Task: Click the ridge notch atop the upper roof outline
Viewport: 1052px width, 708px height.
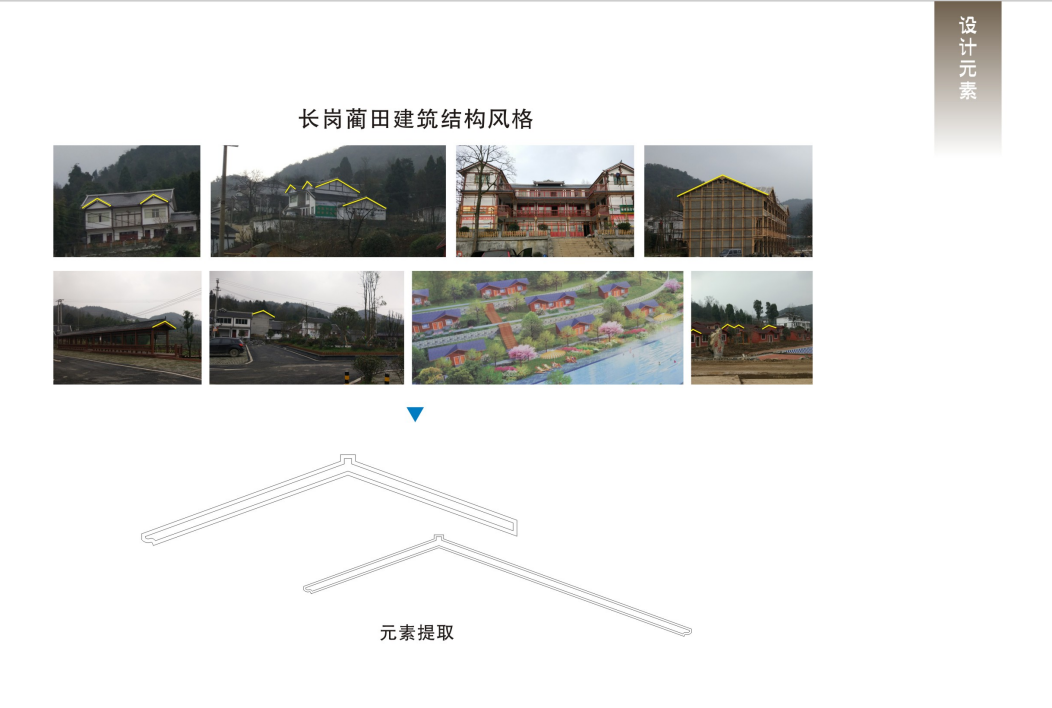Action: [x=346, y=460]
